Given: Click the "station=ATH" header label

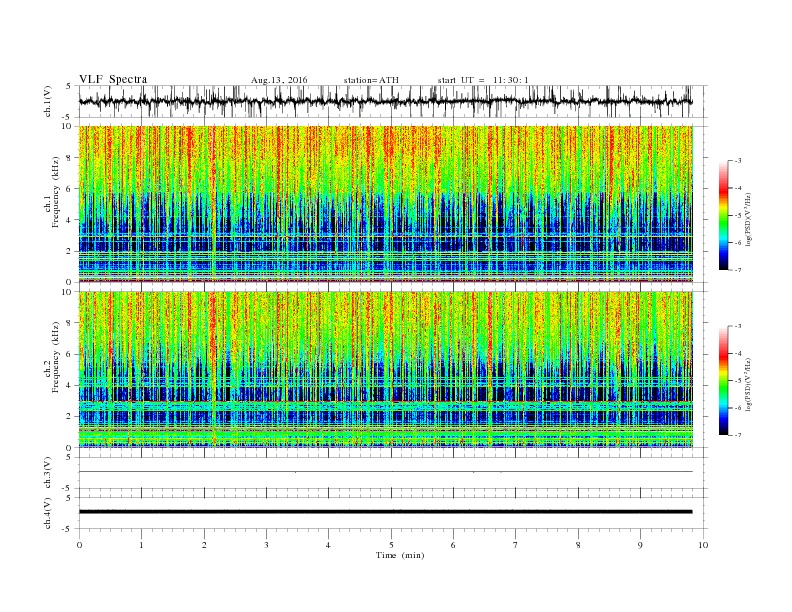Looking at the screenshot, I should 371,80.
